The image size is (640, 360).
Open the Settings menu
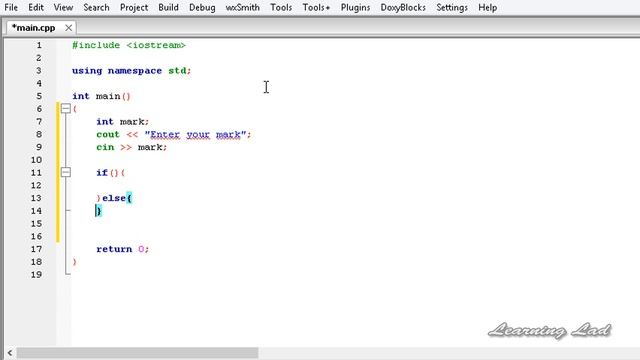coord(452,7)
